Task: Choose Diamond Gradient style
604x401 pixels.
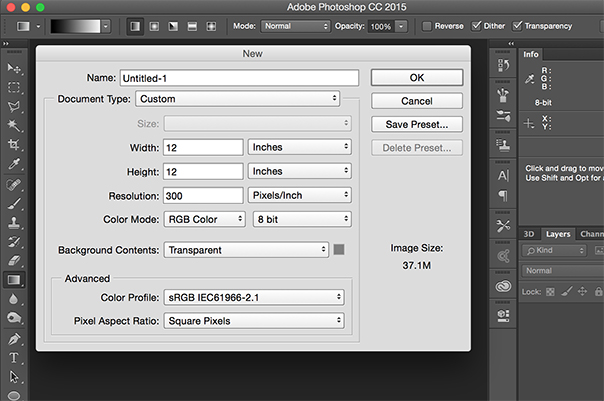Action: coord(211,26)
